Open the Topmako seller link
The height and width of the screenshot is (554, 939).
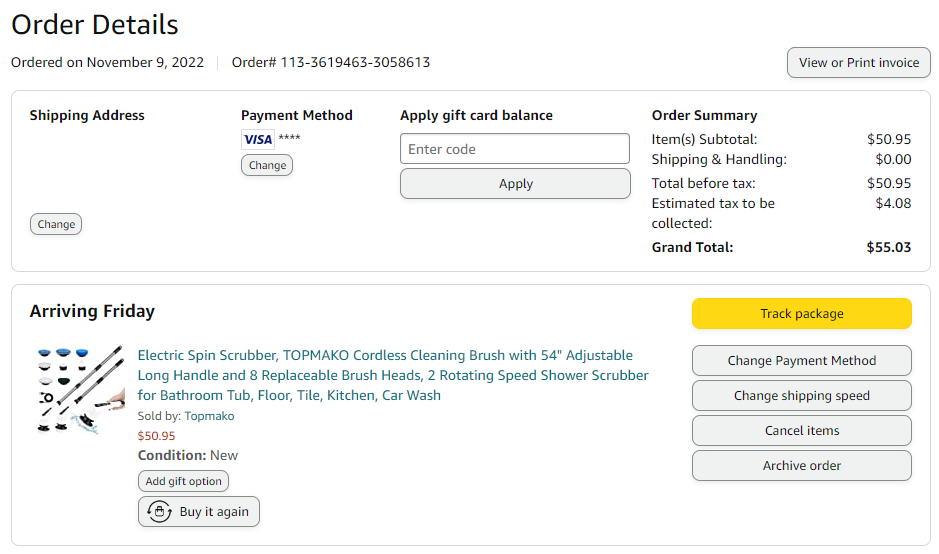pyautogui.click(x=210, y=416)
